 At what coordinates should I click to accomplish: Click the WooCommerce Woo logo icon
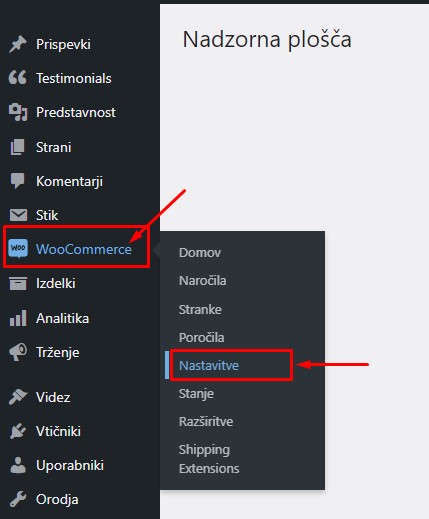pyautogui.click(x=18, y=248)
